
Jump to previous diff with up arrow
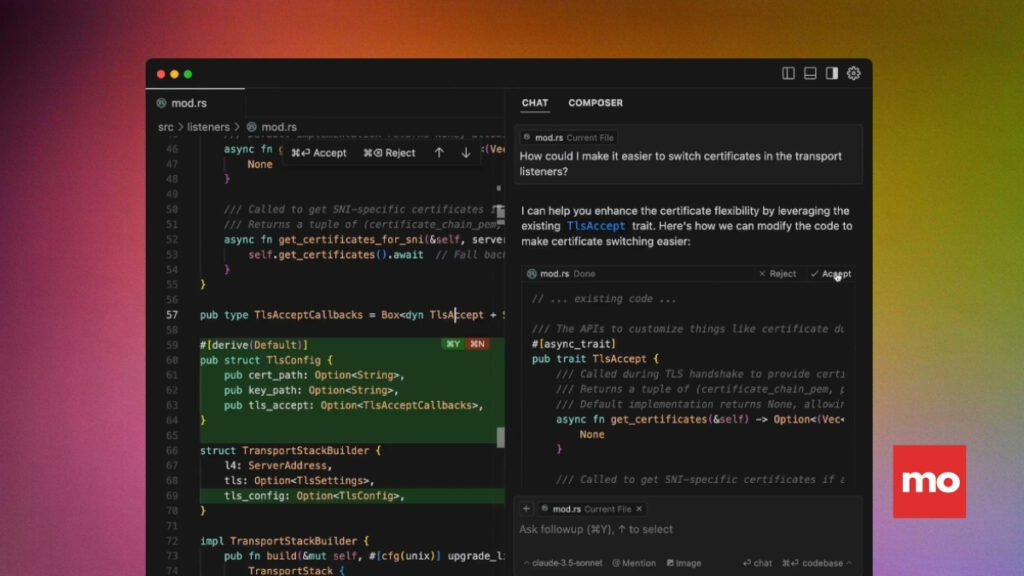438,153
